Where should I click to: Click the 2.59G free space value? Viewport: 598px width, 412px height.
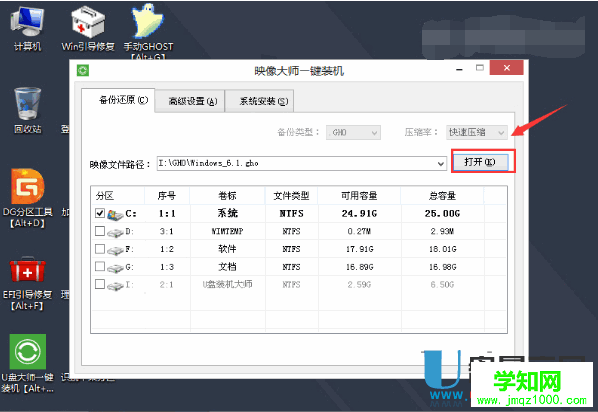point(359,285)
